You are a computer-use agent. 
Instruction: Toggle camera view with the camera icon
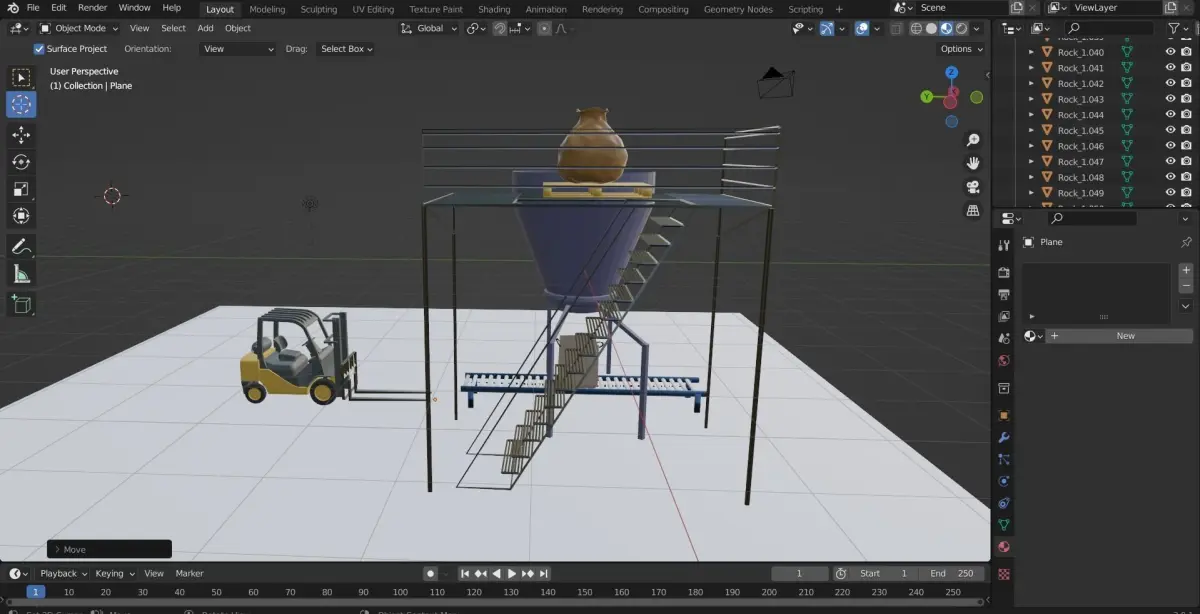(972, 187)
